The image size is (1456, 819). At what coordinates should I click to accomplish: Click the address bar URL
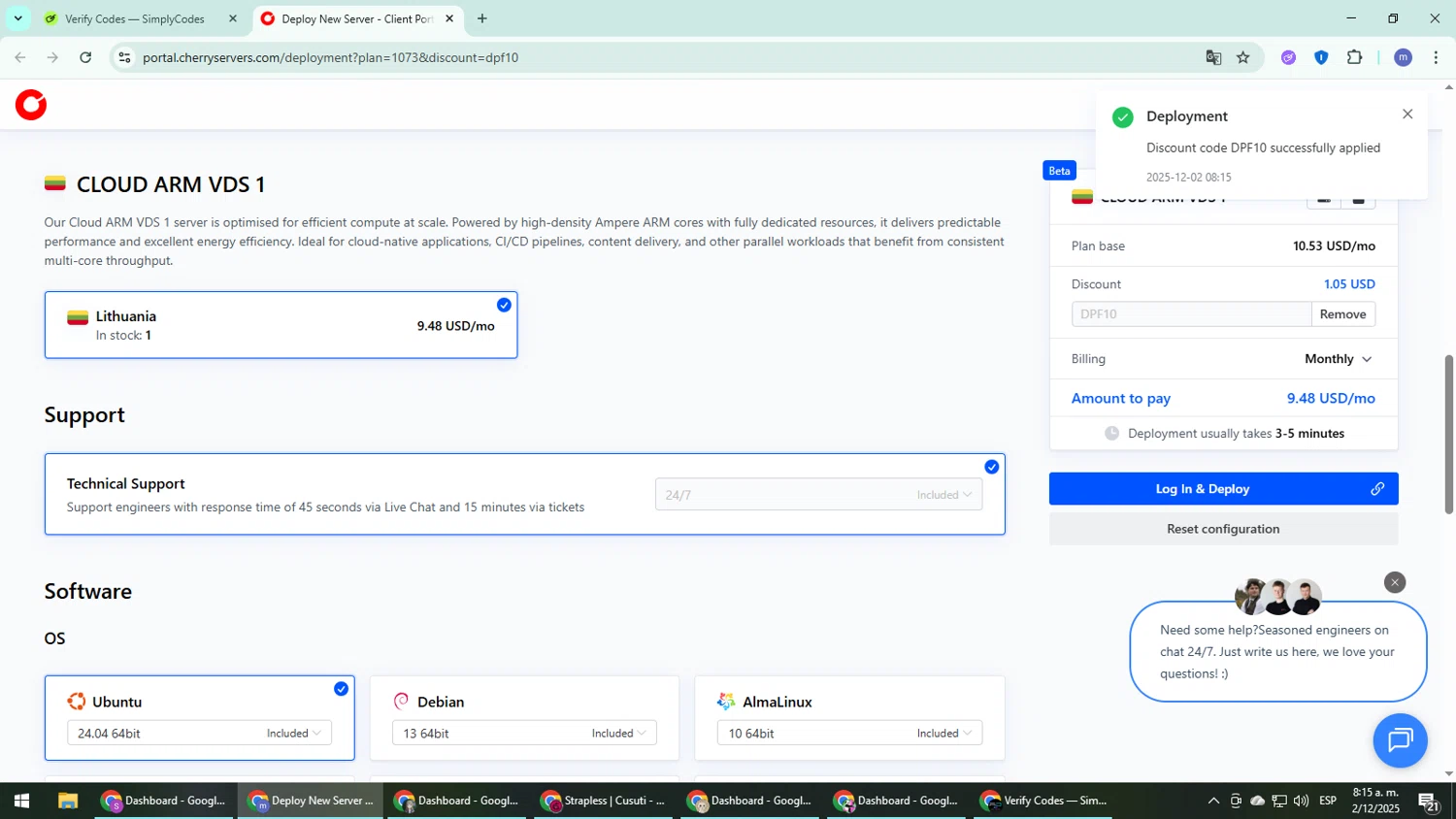pos(330,57)
